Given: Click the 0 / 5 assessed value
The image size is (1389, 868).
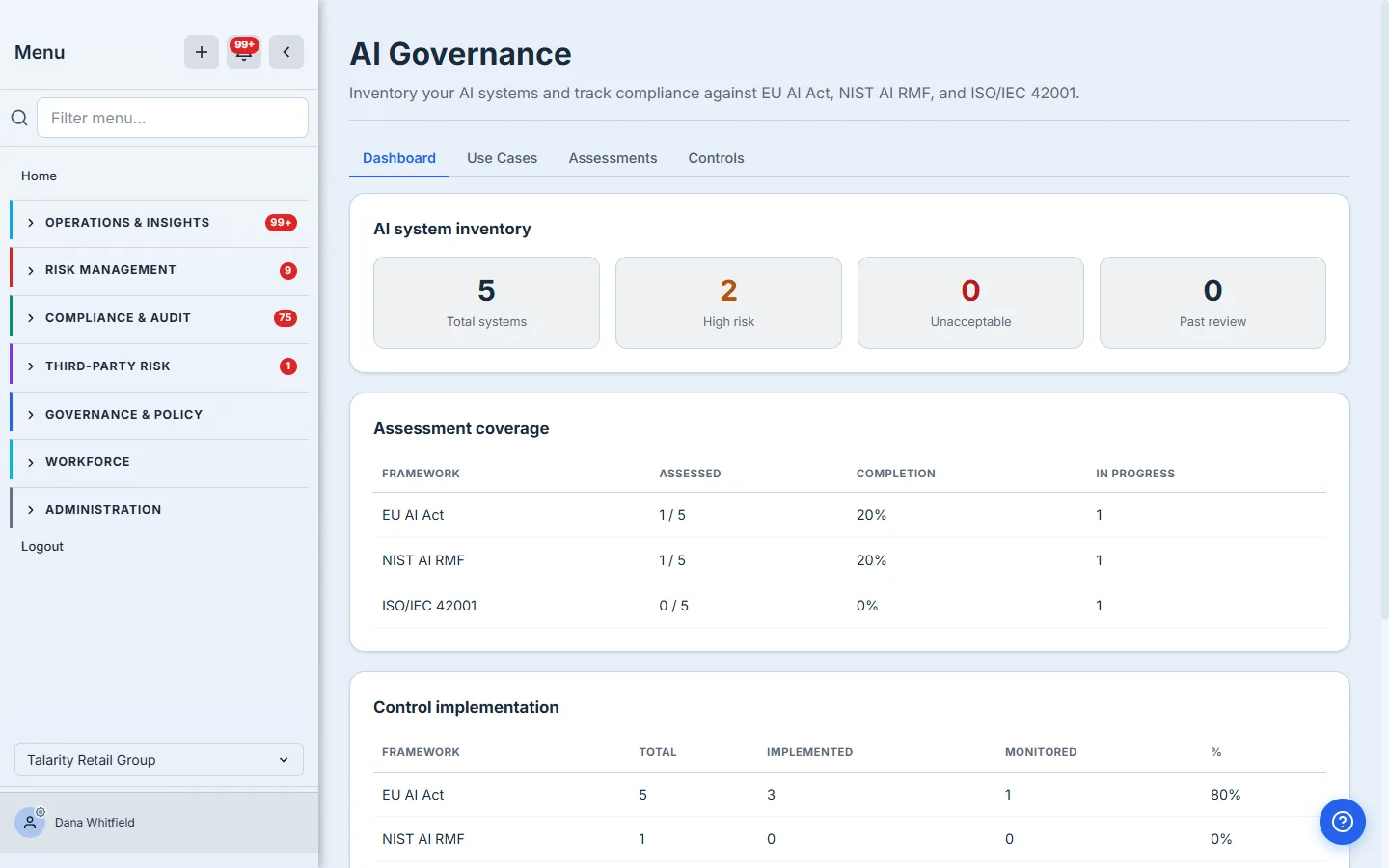Looking at the screenshot, I should tap(673, 606).
